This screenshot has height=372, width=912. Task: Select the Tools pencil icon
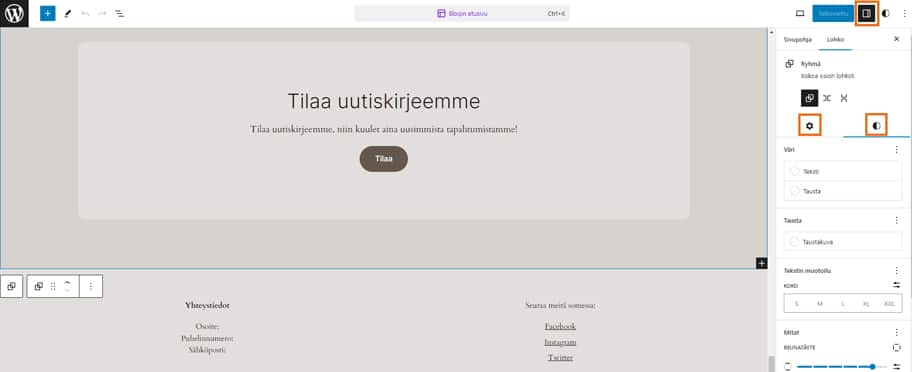click(x=67, y=13)
